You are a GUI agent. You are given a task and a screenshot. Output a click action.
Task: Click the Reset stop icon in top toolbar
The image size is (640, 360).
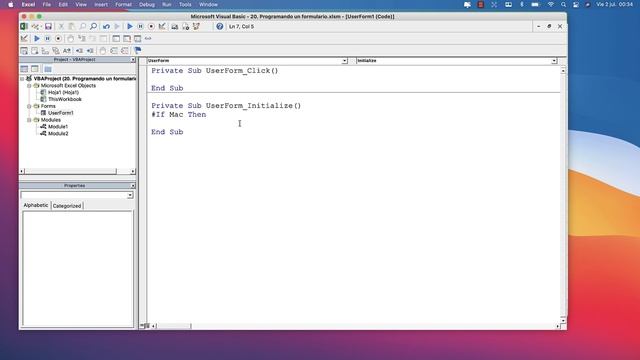click(x=151, y=27)
